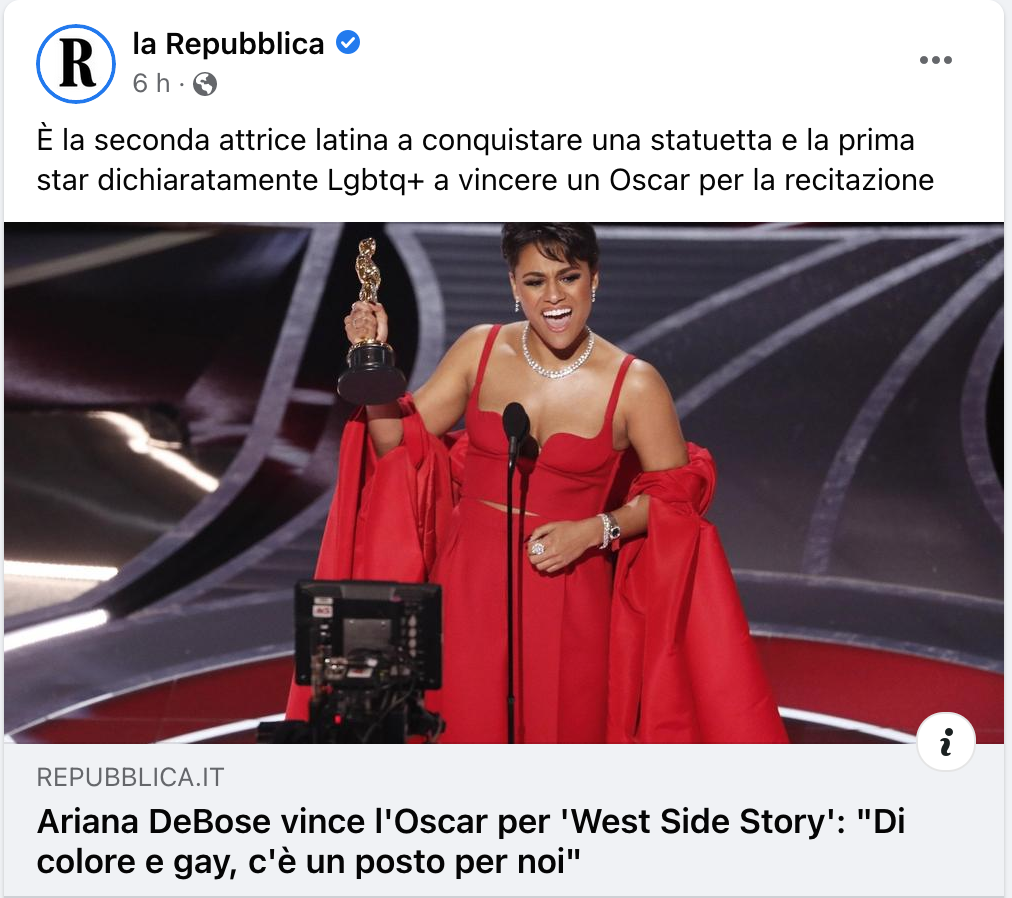The image size is (1012, 898).
Task: Click headline line 'colore e gay, c'è un posto'
Action: click(x=309, y=862)
